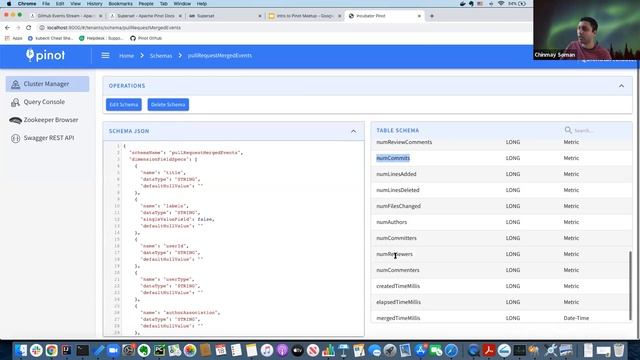Viewport: 640px width, 360px height.
Task: Open Slack from the dock
Action: click(x=36, y=350)
